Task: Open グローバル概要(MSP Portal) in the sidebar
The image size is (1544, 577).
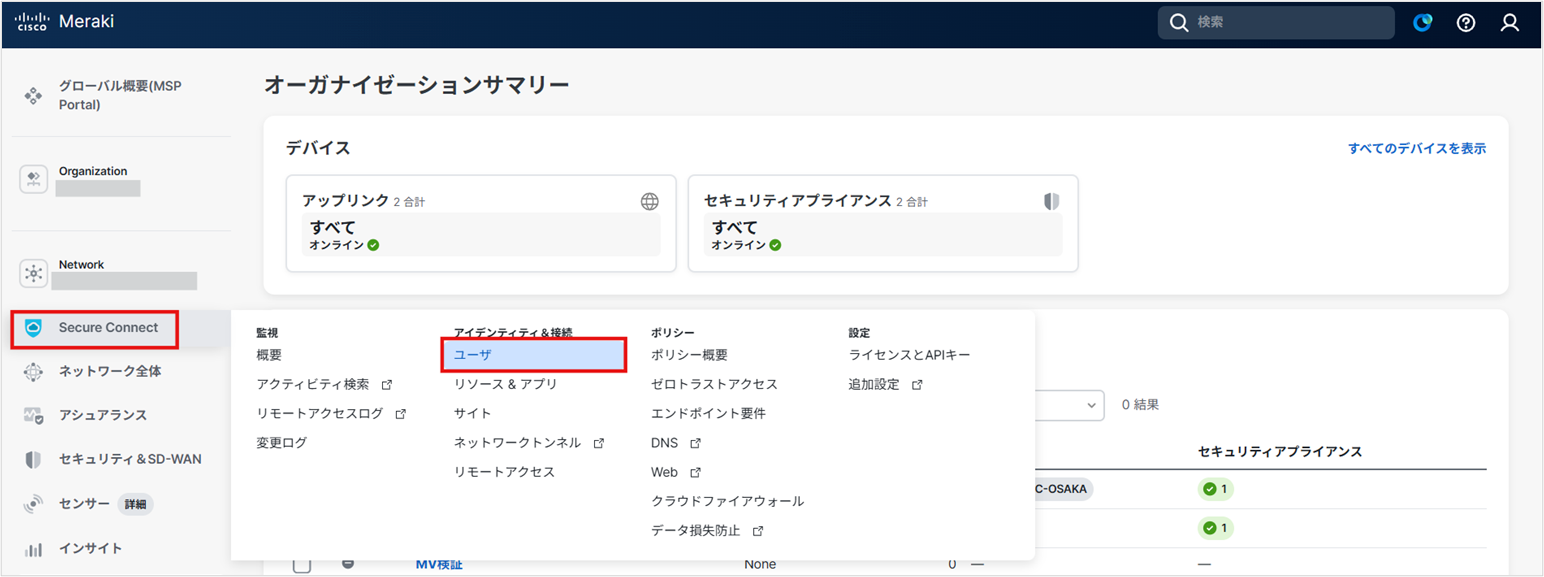Action: pyautogui.click(x=120, y=95)
